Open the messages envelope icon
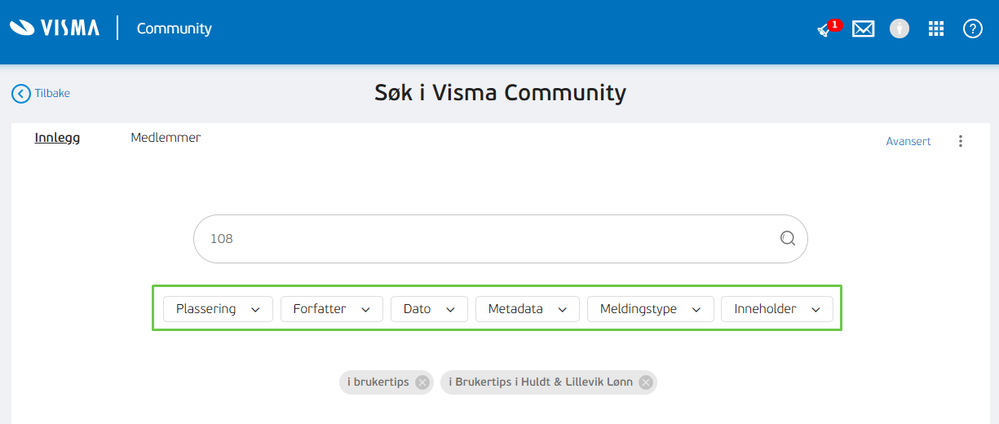The width and height of the screenshot is (999, 424). (863, 29)
